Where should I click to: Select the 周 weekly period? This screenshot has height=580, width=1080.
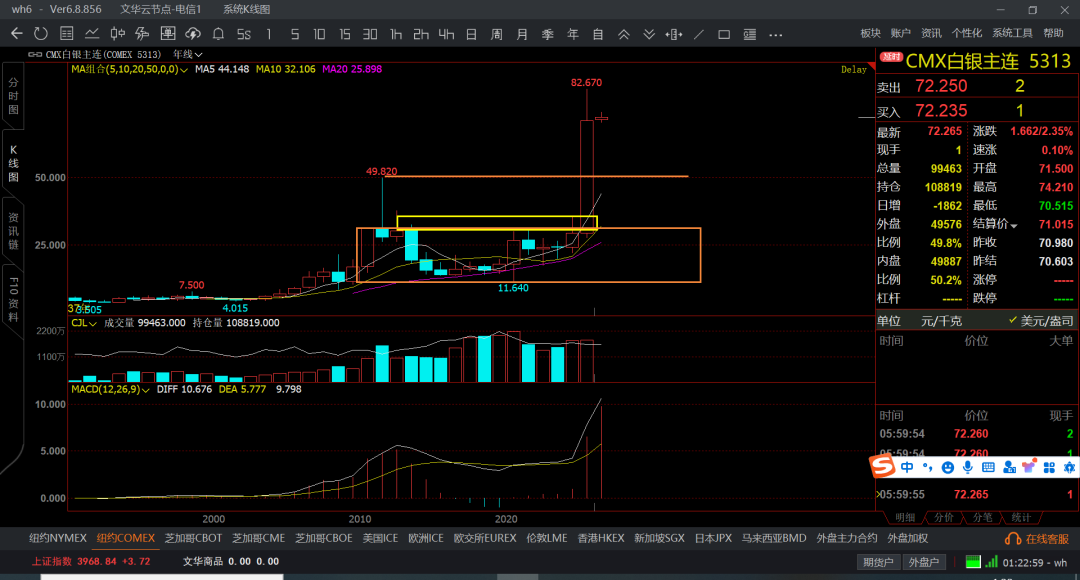pyautogui.click(x=497, y=34)
